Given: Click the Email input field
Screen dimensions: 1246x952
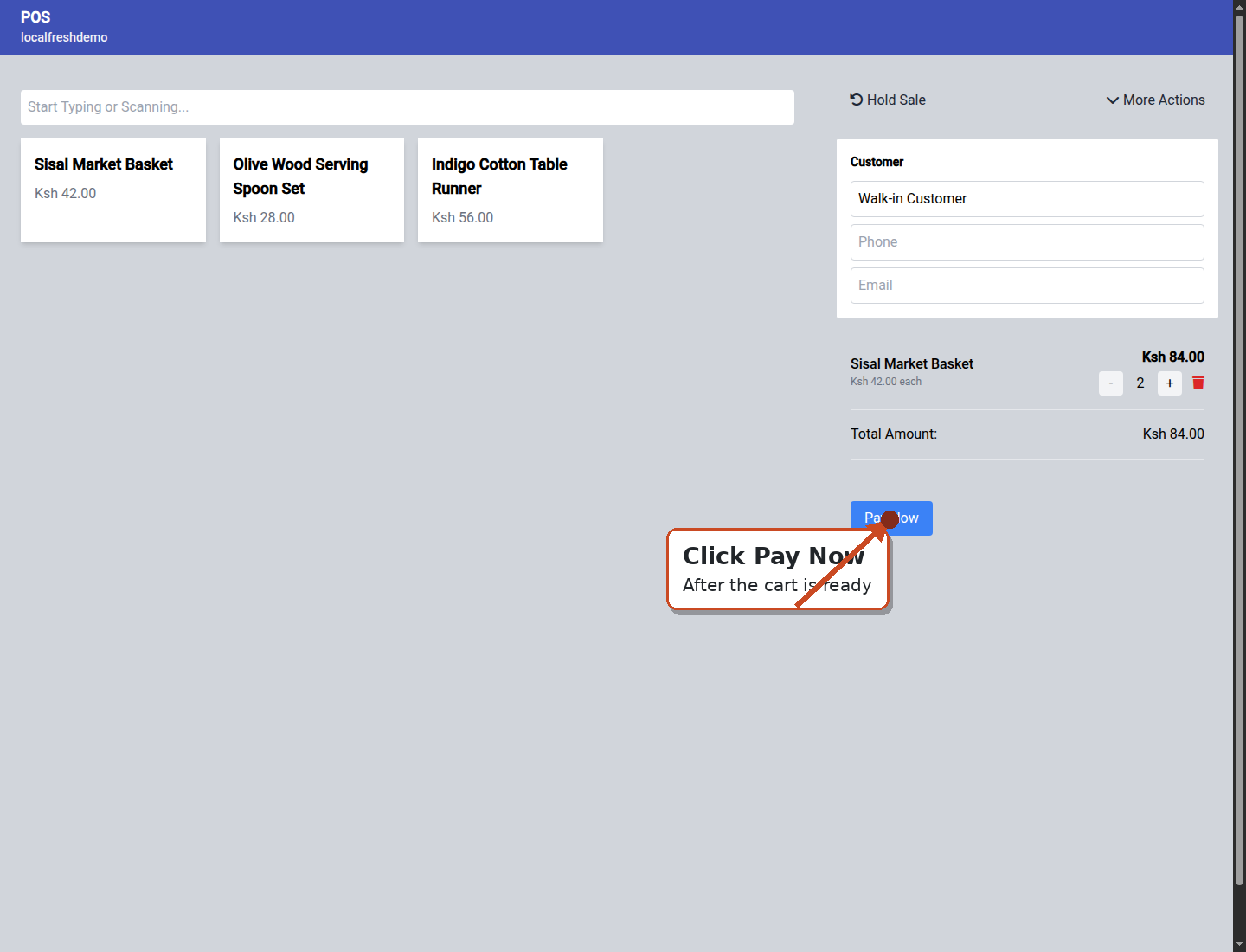Looking at the screenshot, I should [1027, 286].
